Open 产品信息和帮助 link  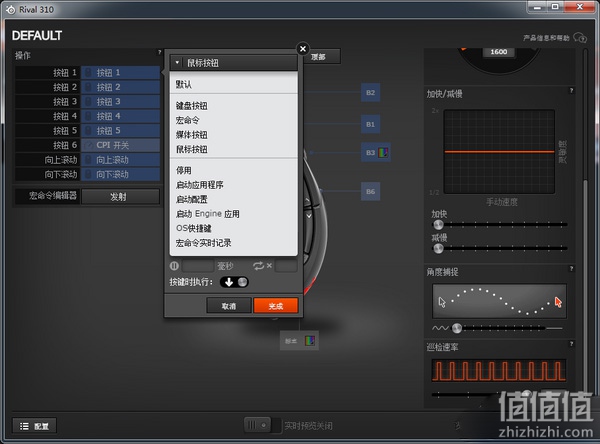coord(546,38)
